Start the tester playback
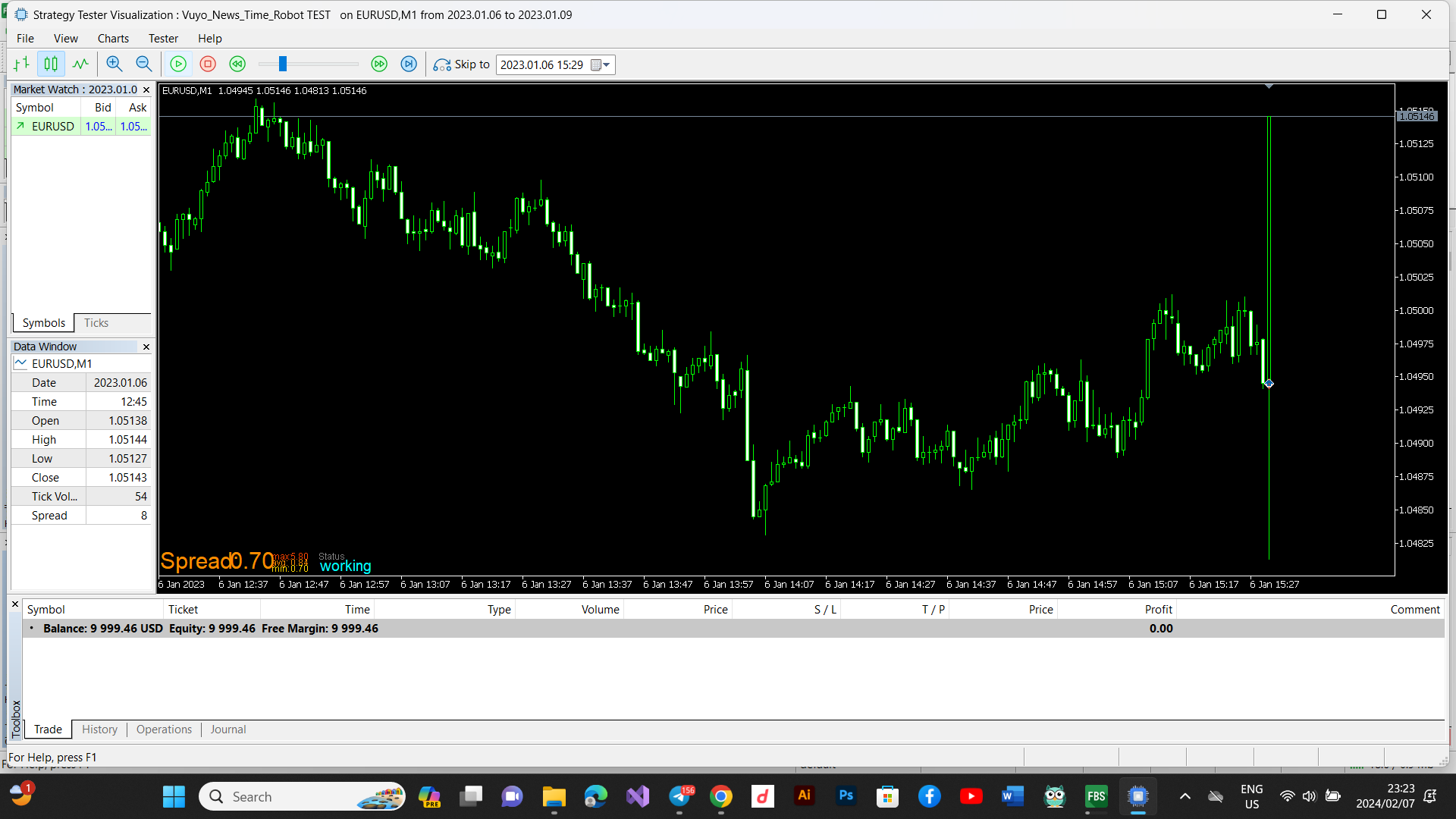The width and height of the screenshot is (1456, 819). (x=178, y=64)
